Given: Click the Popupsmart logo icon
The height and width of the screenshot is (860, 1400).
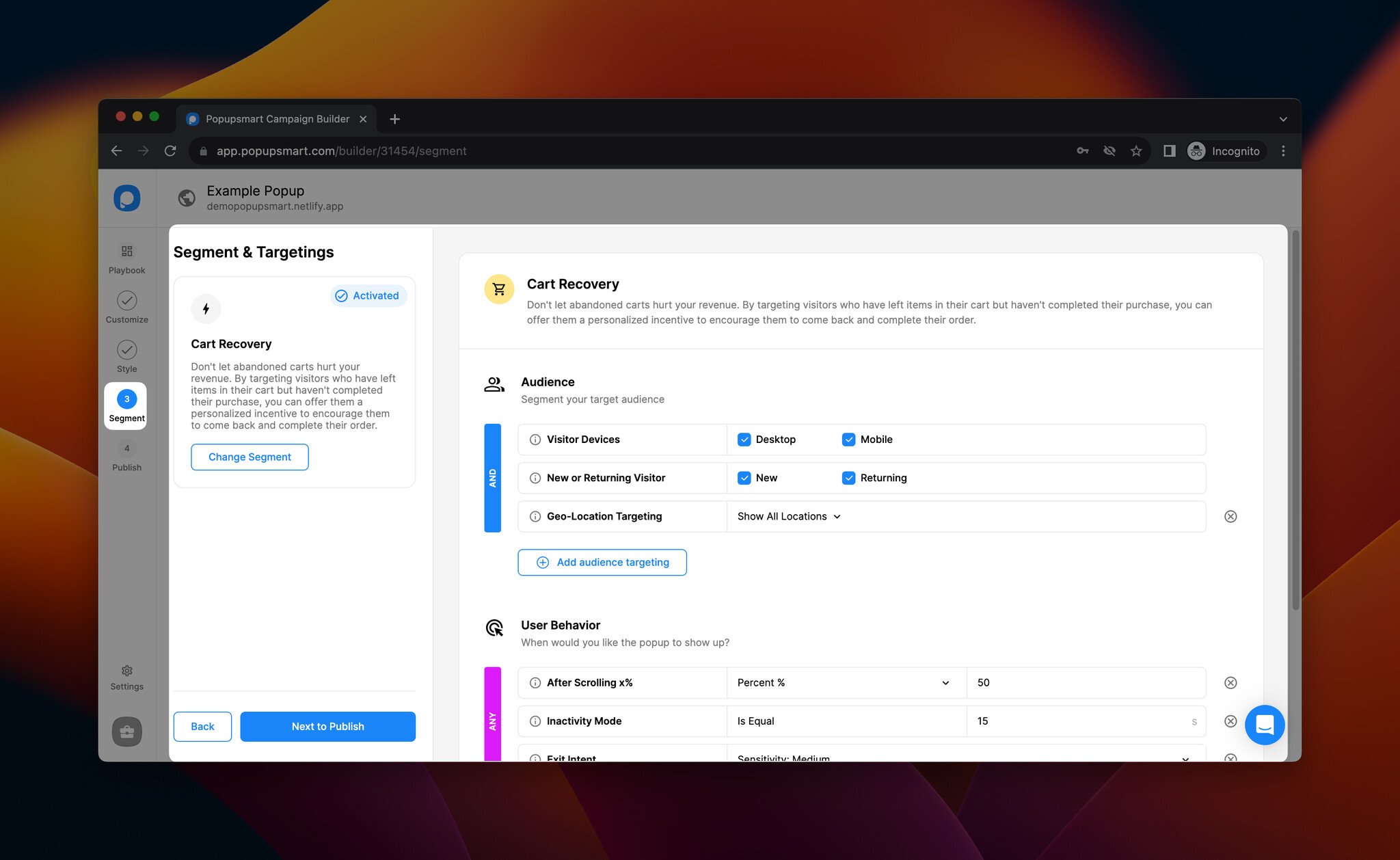Looking at the screenshot, I should (126, 198).
